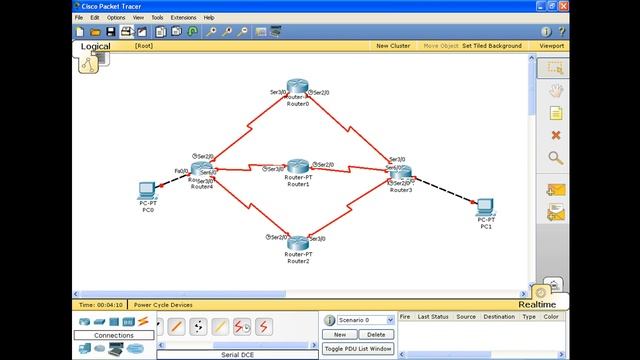Open the Activity Wizard toolbar icon
The width and height of the screenshot is (640, 360).
click(x=142, y=32)
